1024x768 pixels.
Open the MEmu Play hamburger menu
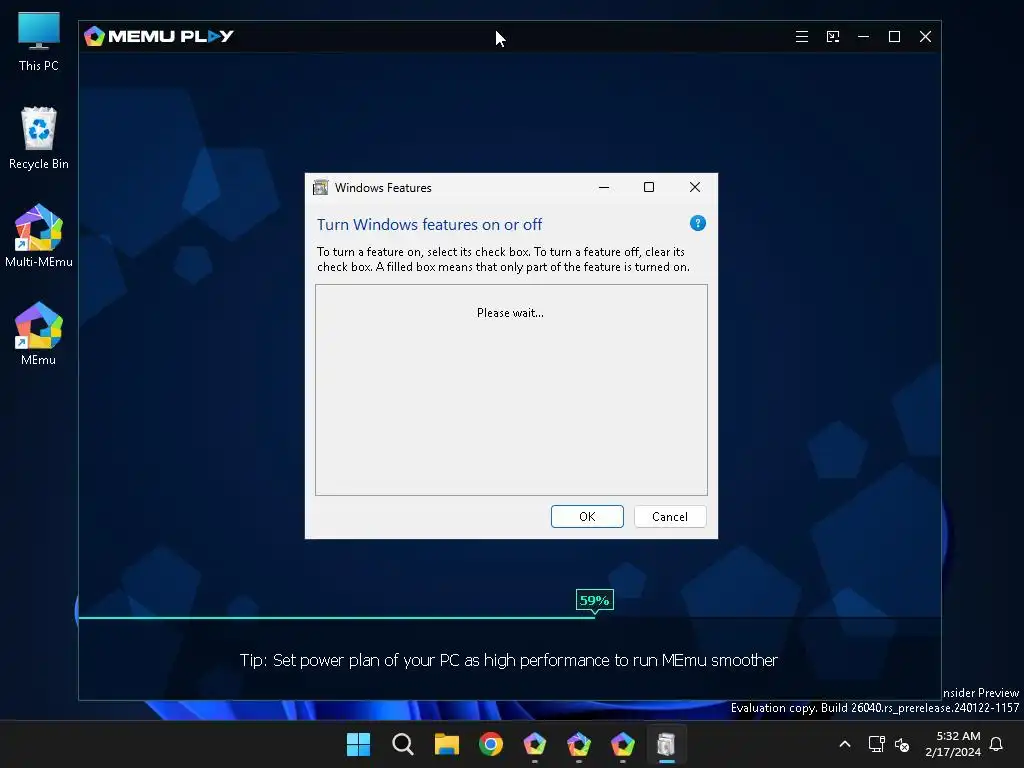(801, 37)
